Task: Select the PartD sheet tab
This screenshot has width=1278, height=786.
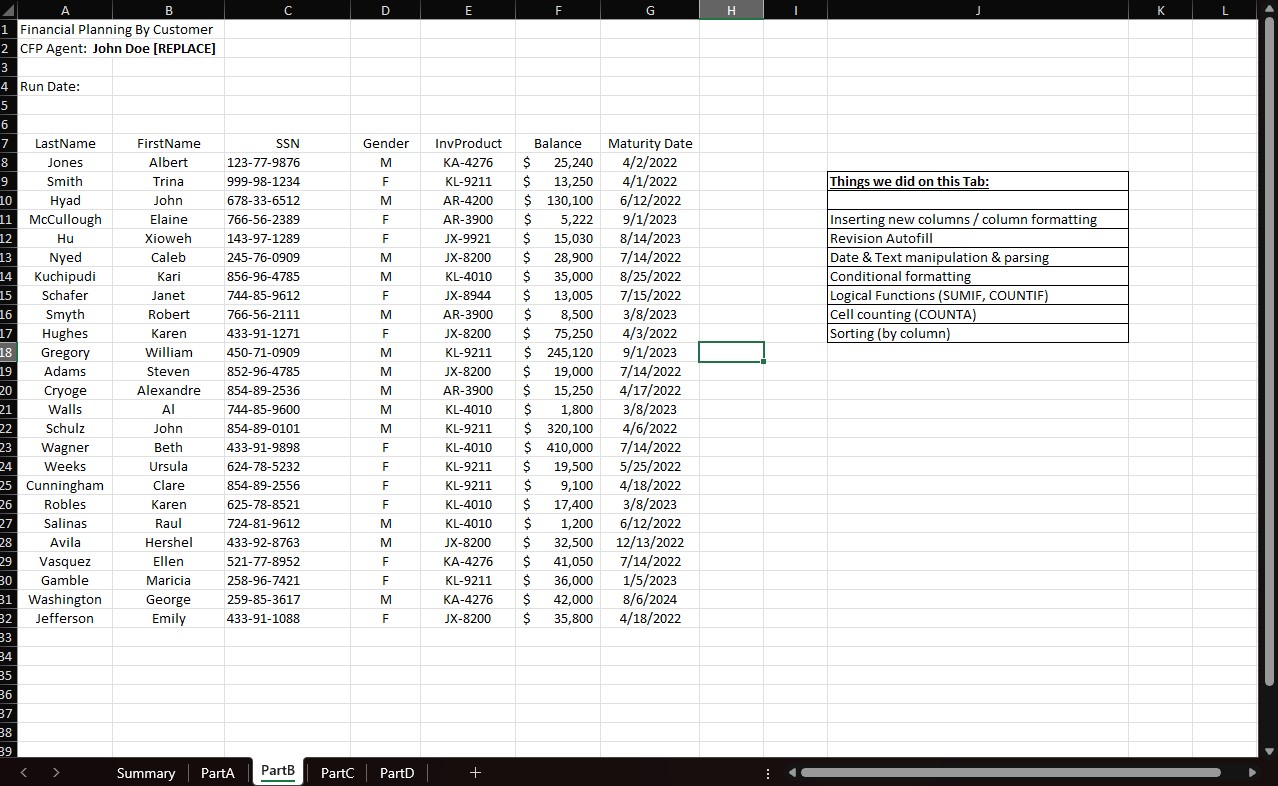Action: (x=396, y=772)
